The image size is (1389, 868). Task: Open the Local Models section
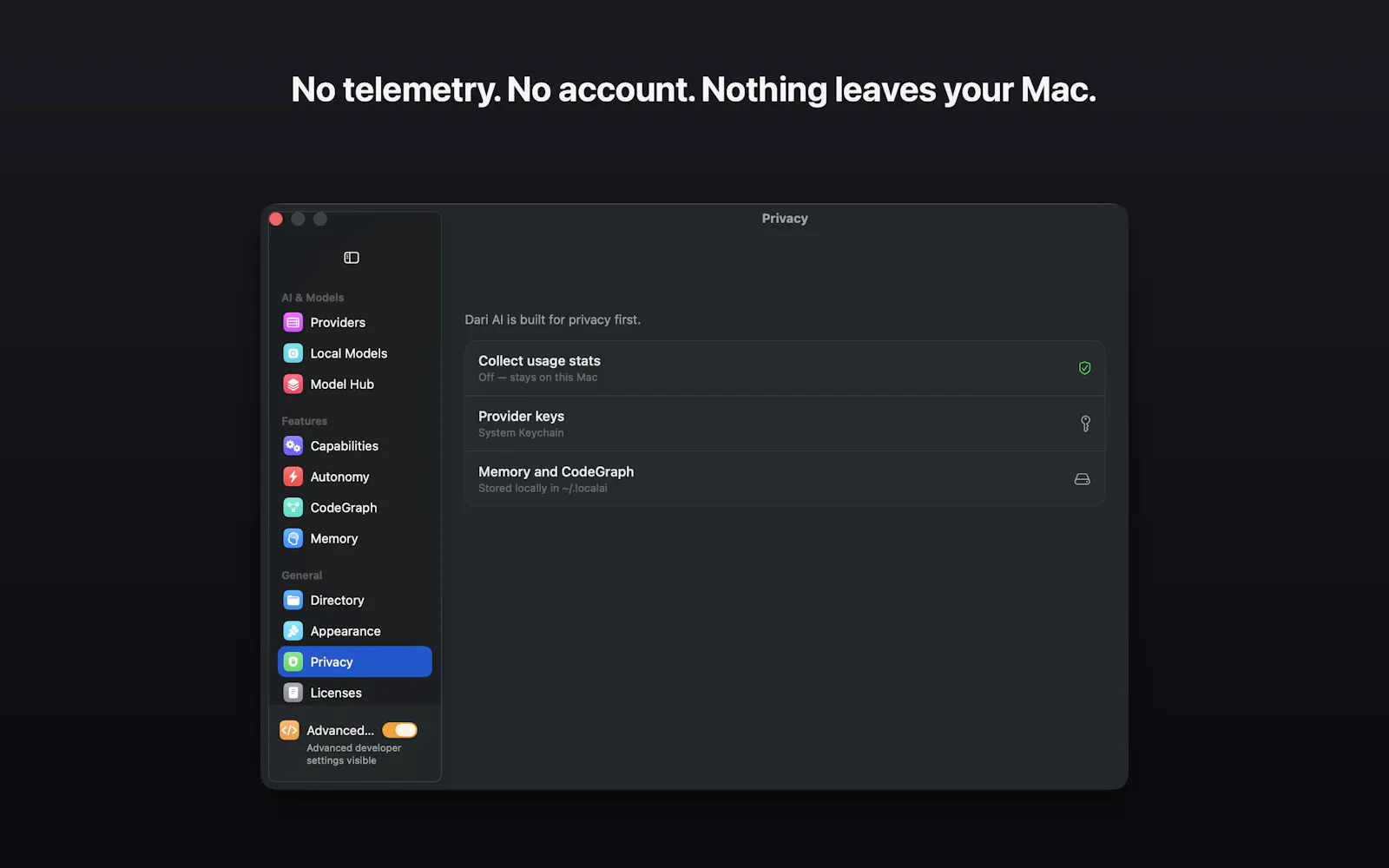[x=349, y=353]
